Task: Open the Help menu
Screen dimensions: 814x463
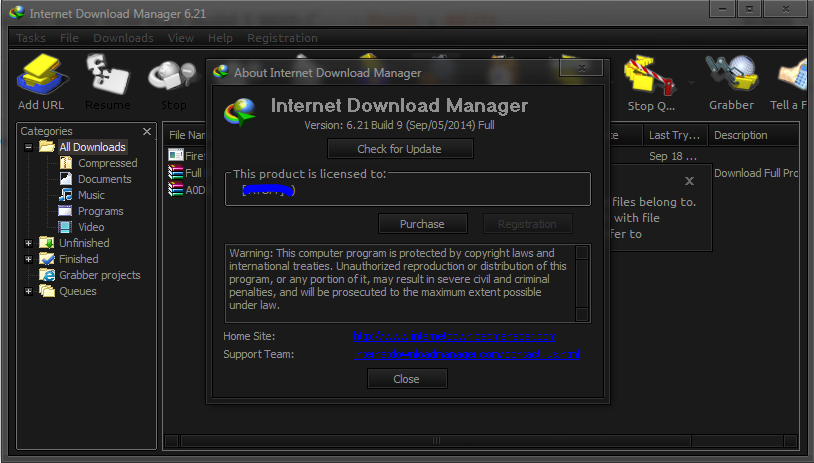Action: tap(220, 38)
